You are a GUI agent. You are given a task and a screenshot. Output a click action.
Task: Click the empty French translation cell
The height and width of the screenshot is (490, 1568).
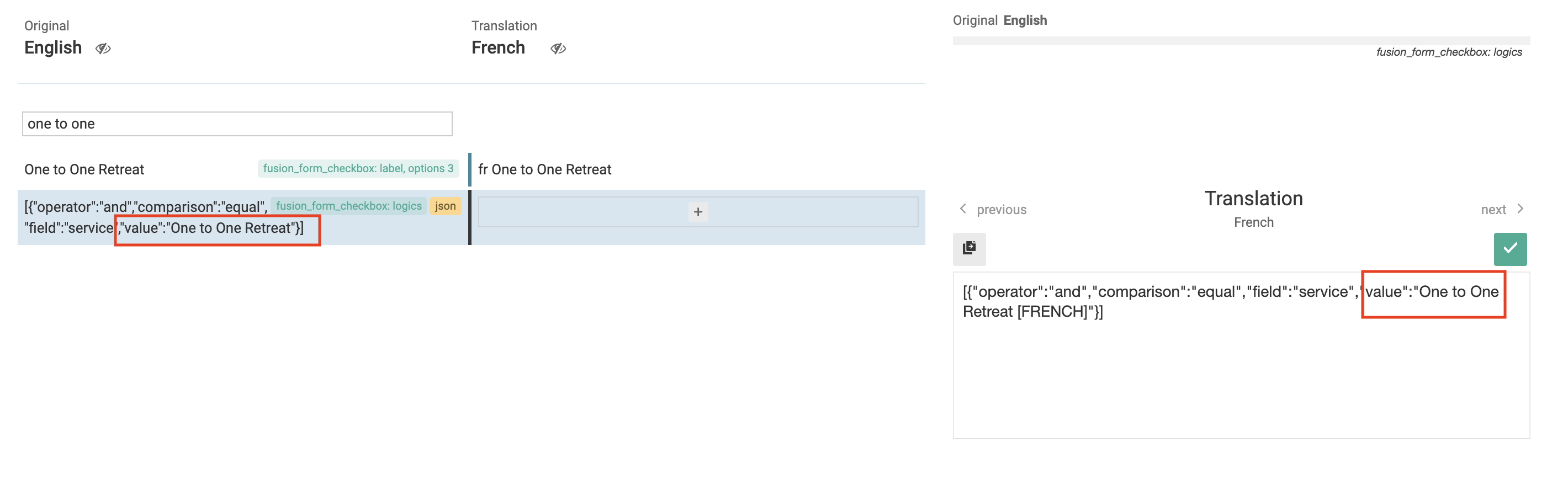[x=698, y=212]
